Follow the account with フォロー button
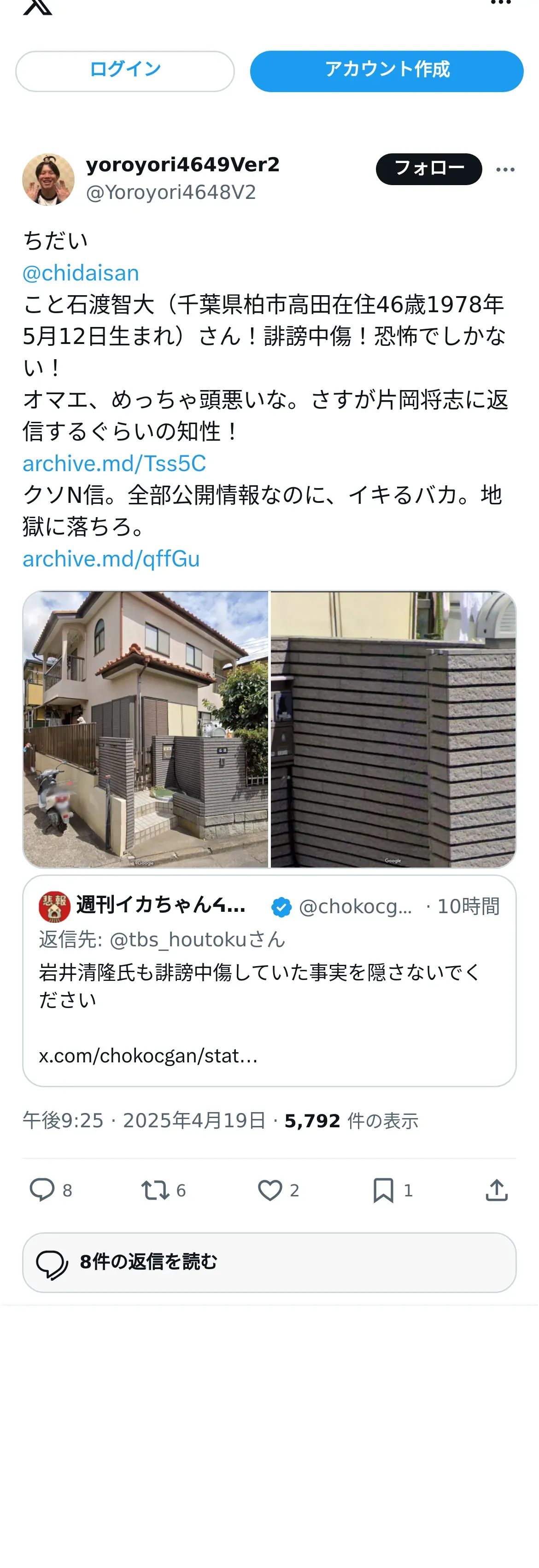The height and width of the screenshot is (1568, 539). (x=429, y=169)
